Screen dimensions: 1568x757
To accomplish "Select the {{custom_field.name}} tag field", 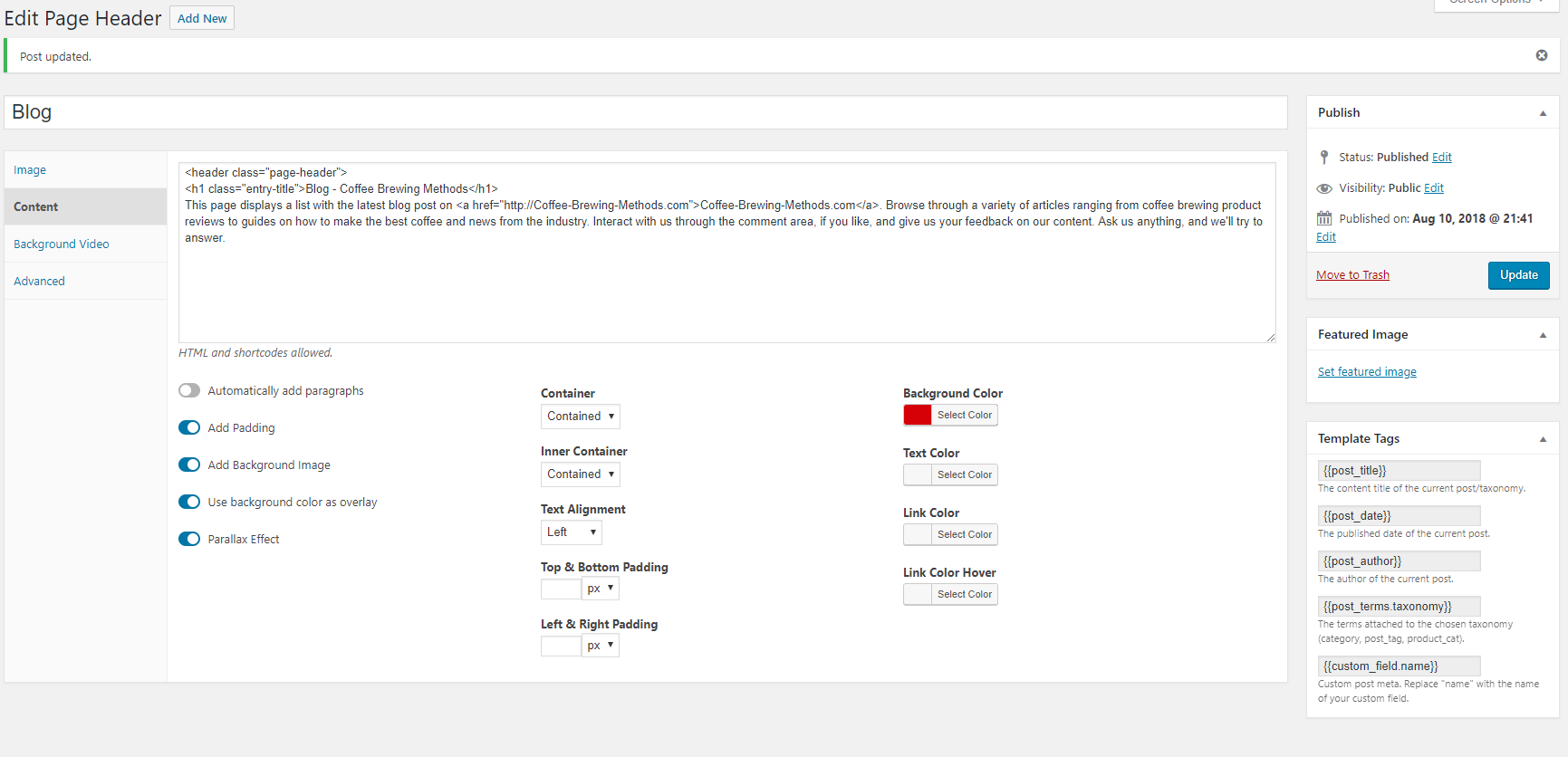I will point(1399,666).
